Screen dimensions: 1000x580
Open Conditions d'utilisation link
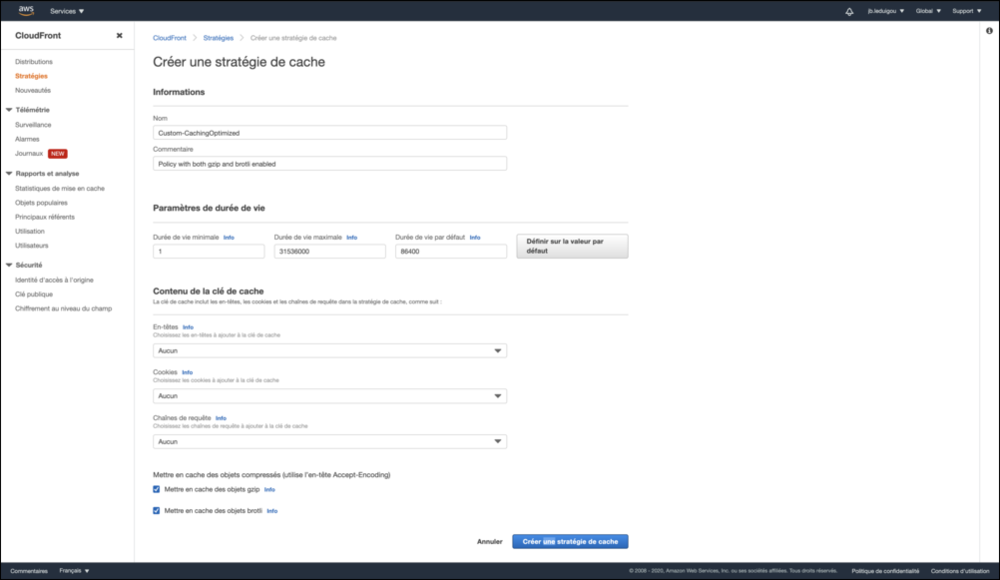[x=960, y=571]
